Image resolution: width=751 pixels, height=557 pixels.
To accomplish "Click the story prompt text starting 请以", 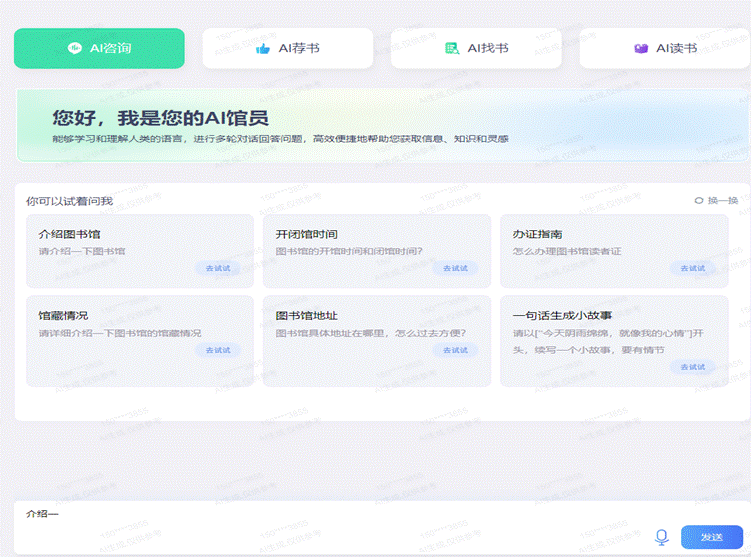I will [x=608, y=341].
